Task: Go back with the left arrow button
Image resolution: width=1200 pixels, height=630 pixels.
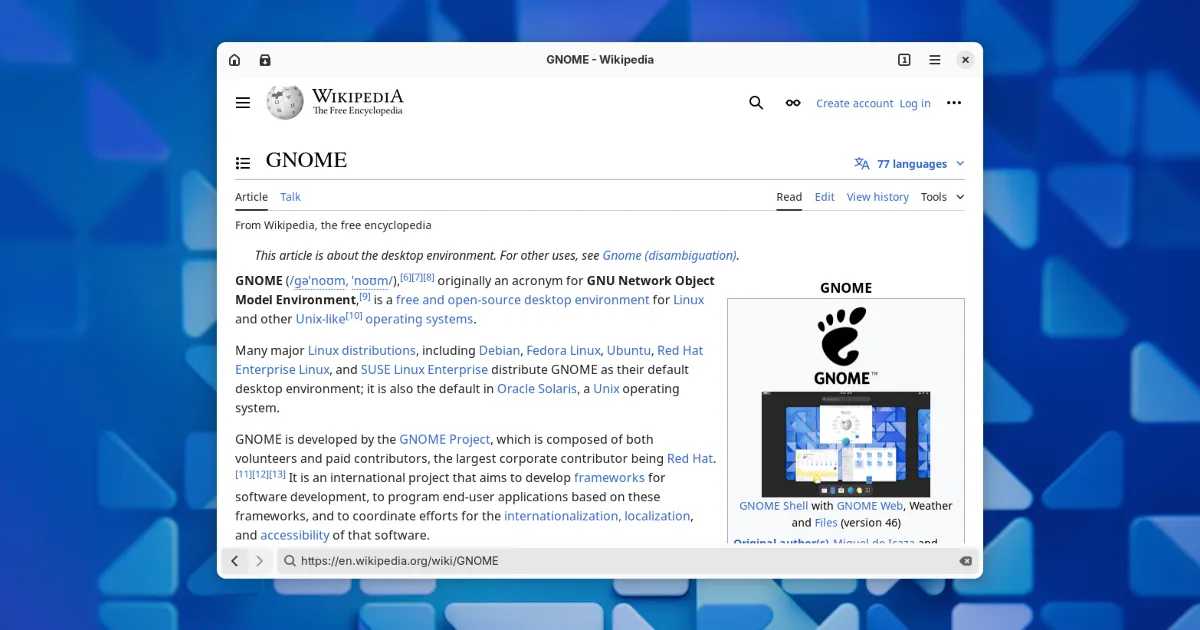Action: 235,561
